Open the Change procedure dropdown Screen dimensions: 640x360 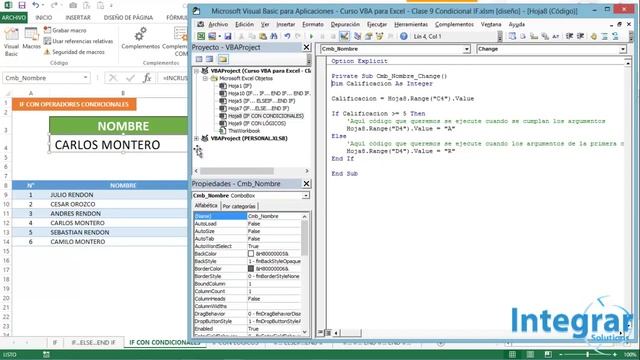pos(623,49)
